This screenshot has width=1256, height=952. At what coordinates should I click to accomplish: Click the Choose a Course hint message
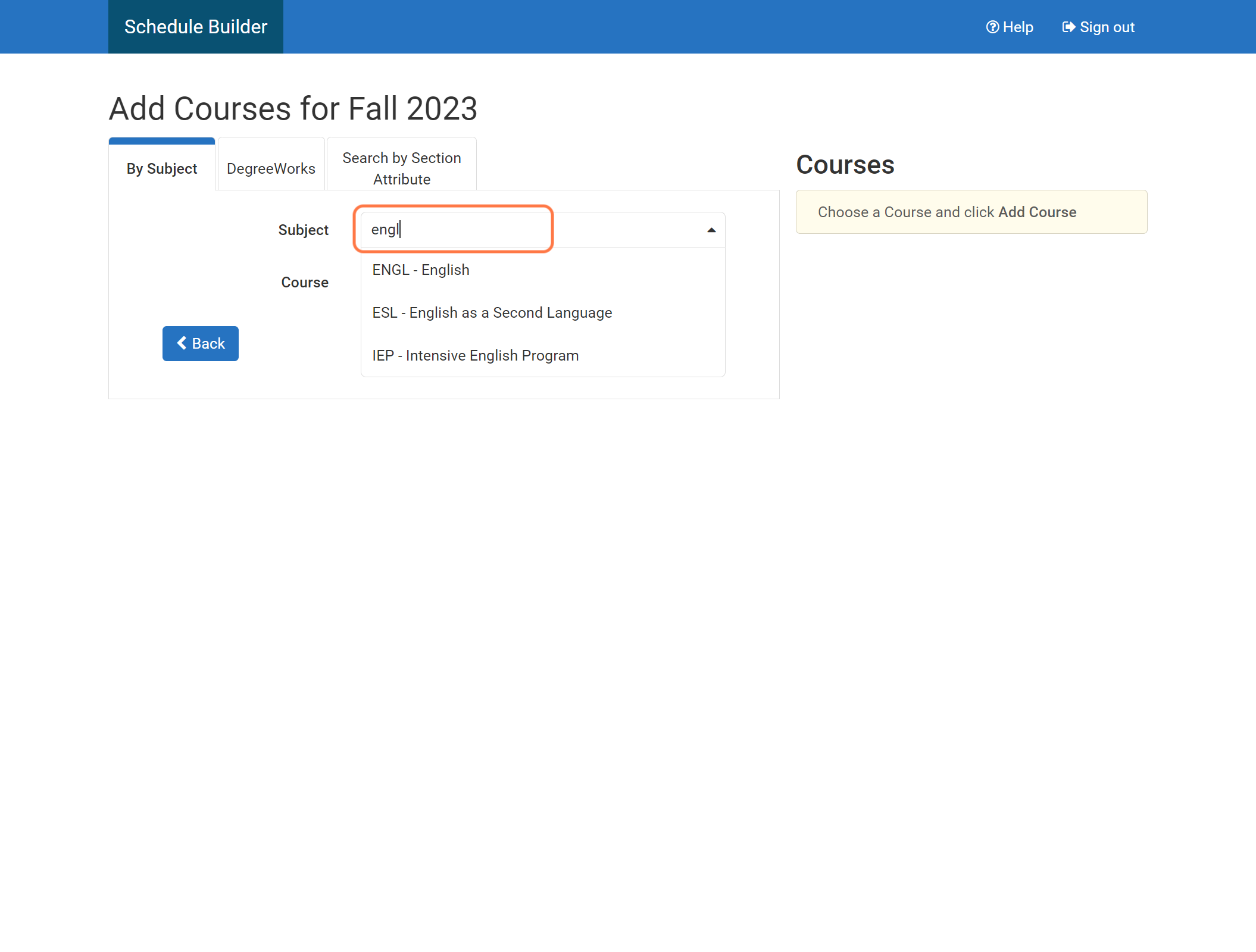pyautogui.click(x=971, y=212)
